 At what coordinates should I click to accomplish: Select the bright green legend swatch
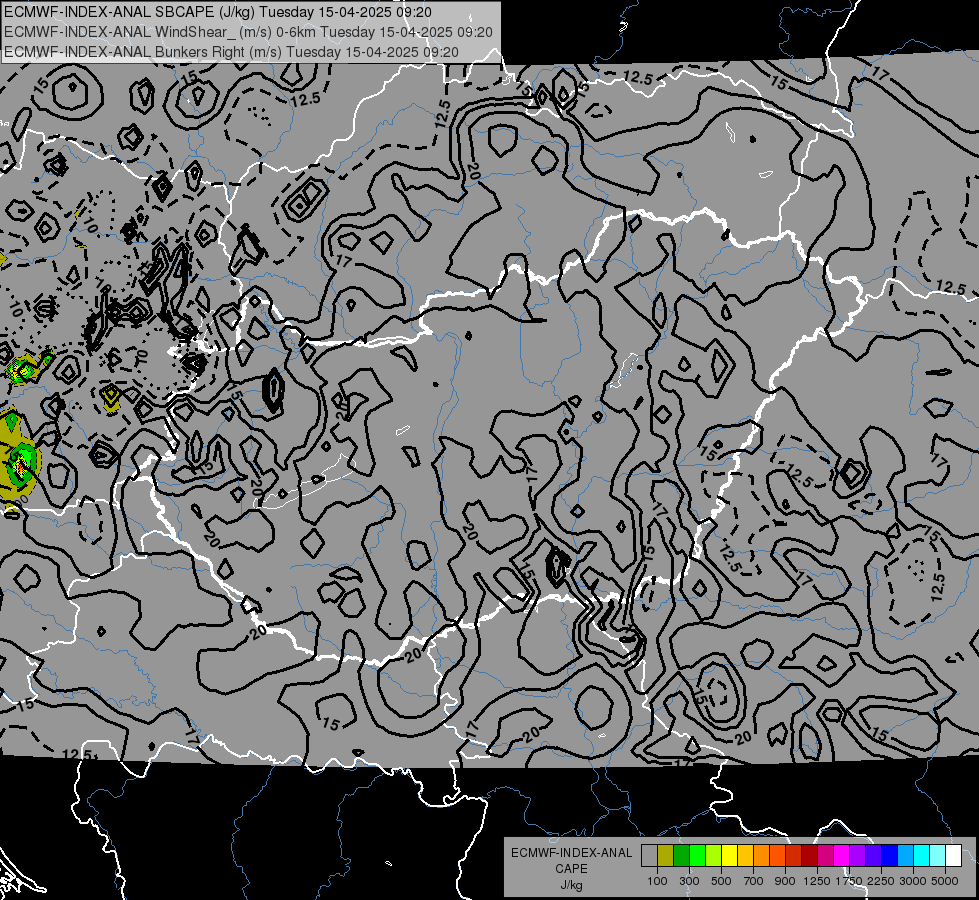(x=697, y=855)
